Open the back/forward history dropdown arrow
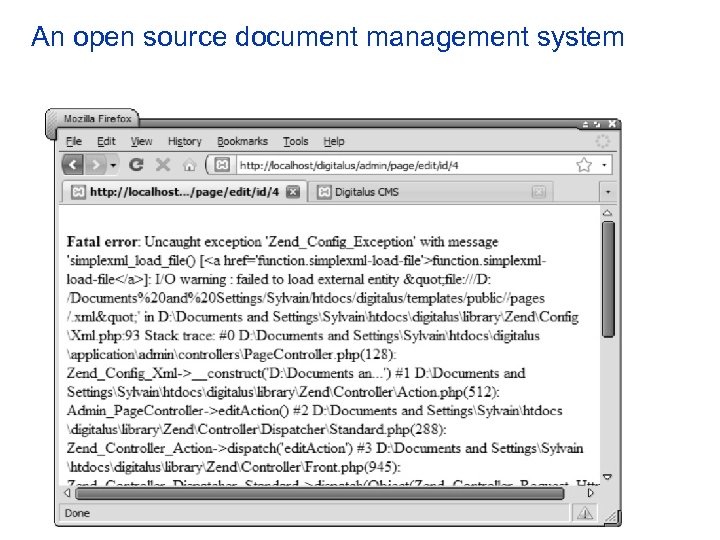Viewport: 720px width, 540px height. click(x=113, y=165)
